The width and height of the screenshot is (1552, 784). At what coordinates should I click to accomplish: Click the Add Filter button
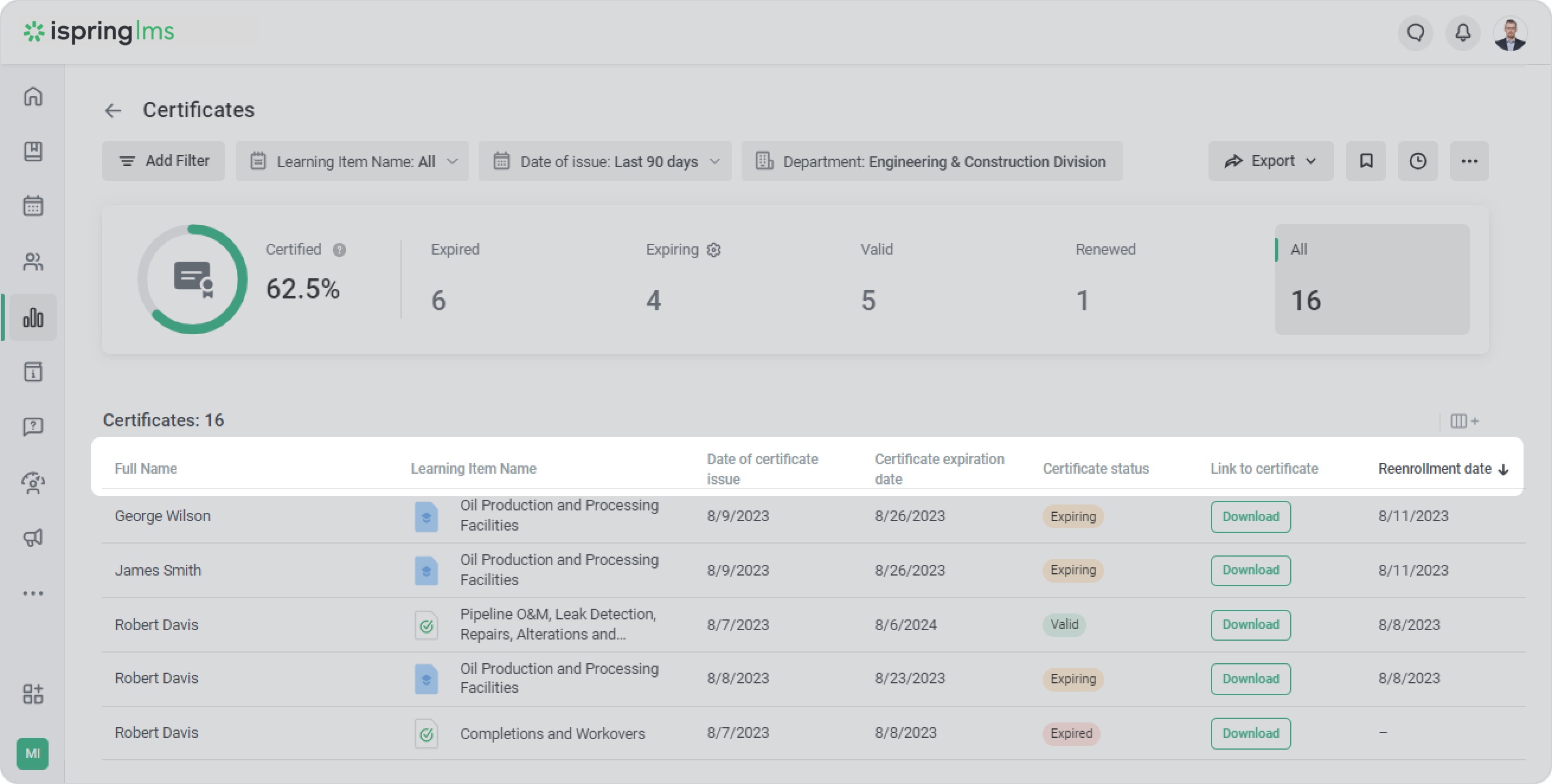(163, 161)
